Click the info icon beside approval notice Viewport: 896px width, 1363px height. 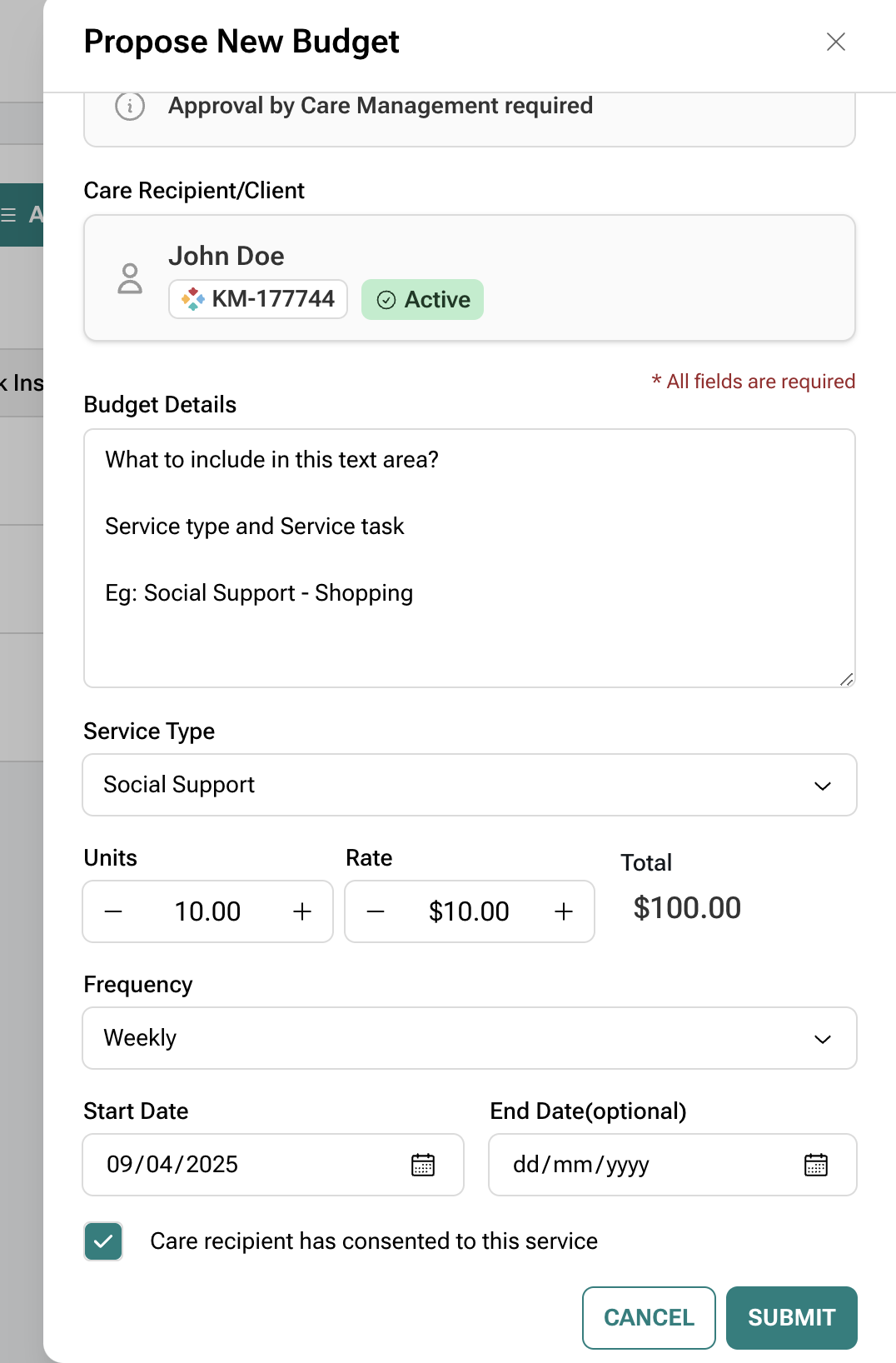(x=130, y=107)
